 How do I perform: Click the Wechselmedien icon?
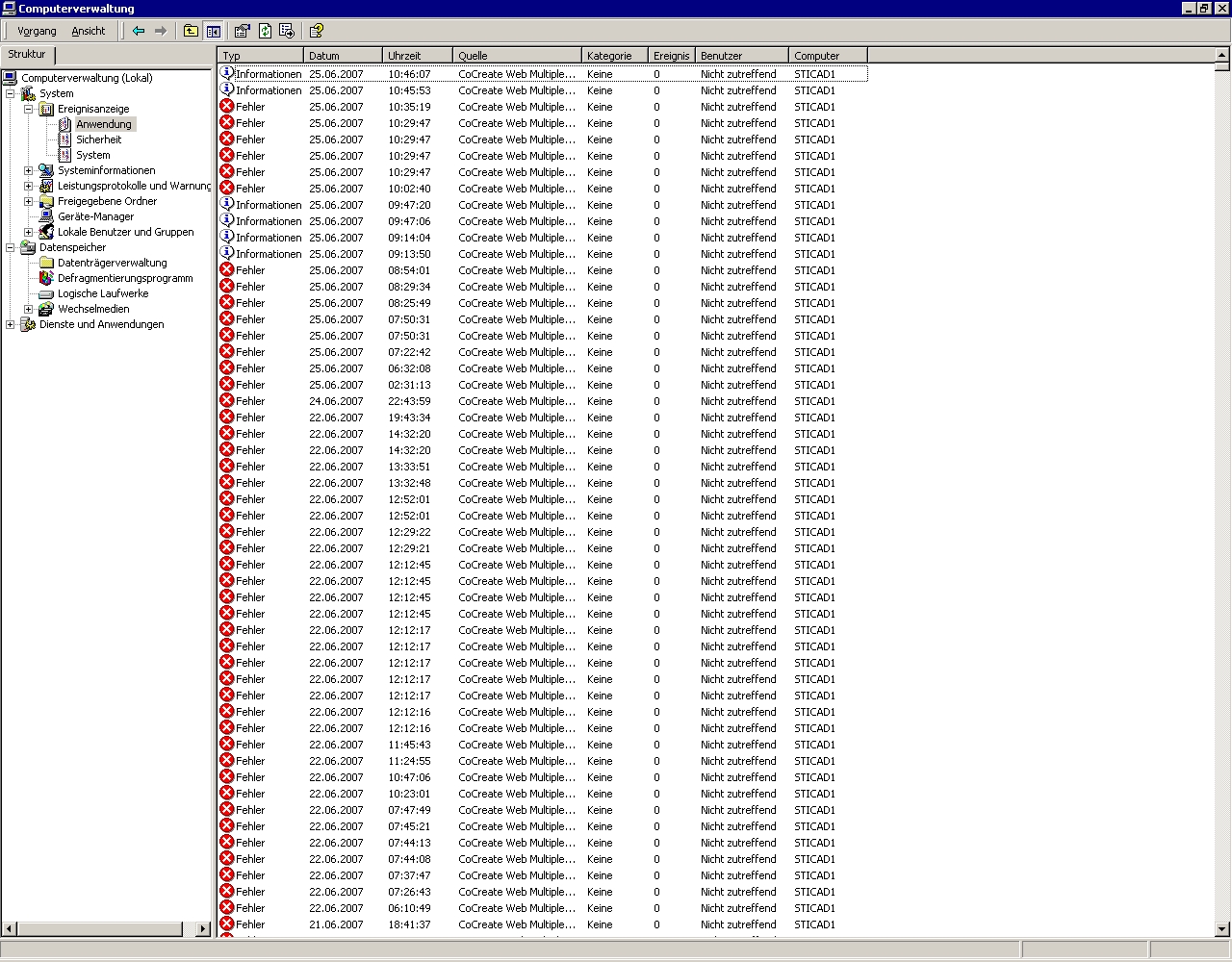(46, 309)
